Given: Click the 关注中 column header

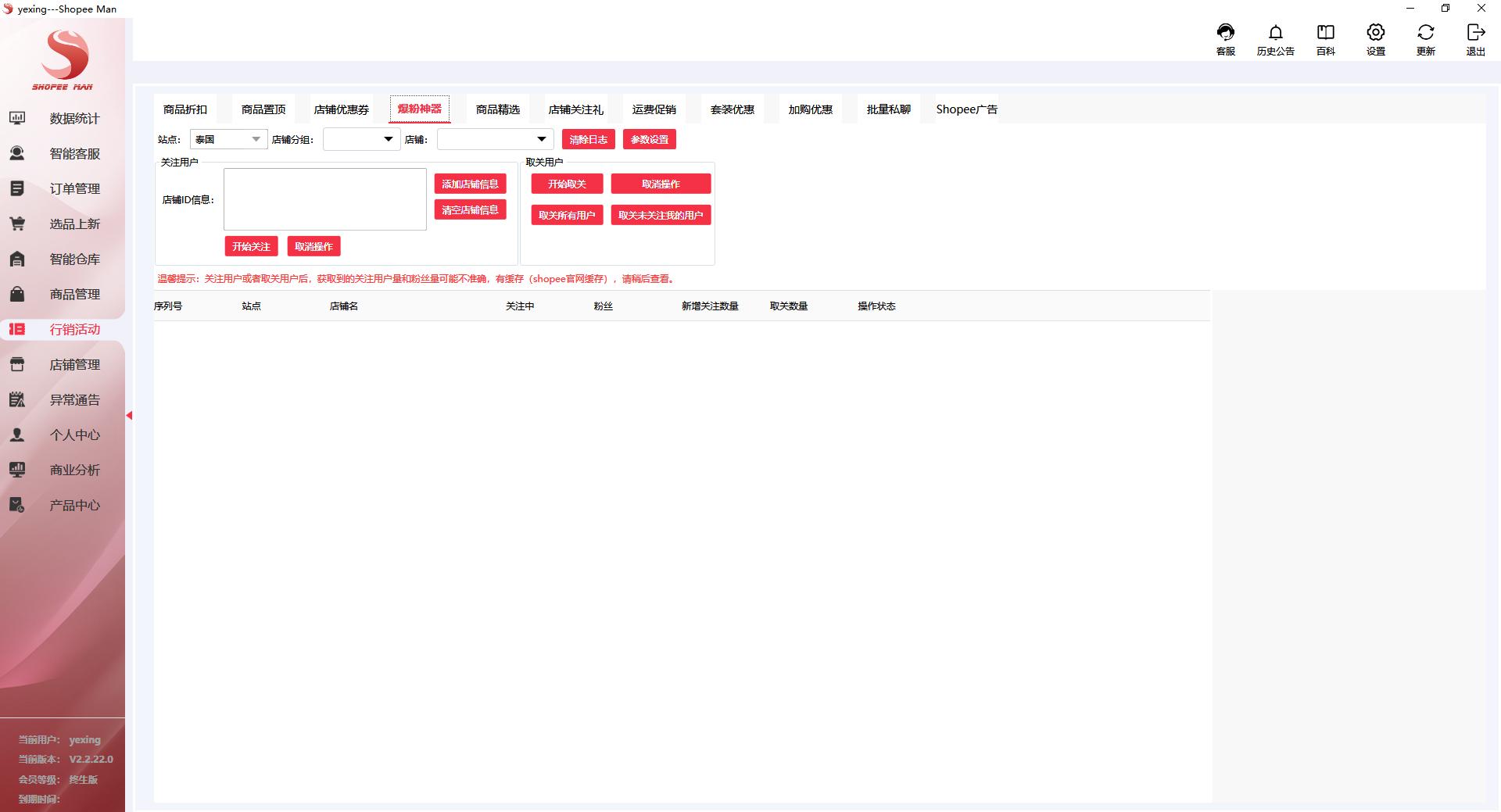Looking at the screenshot, I should (520, 306).
